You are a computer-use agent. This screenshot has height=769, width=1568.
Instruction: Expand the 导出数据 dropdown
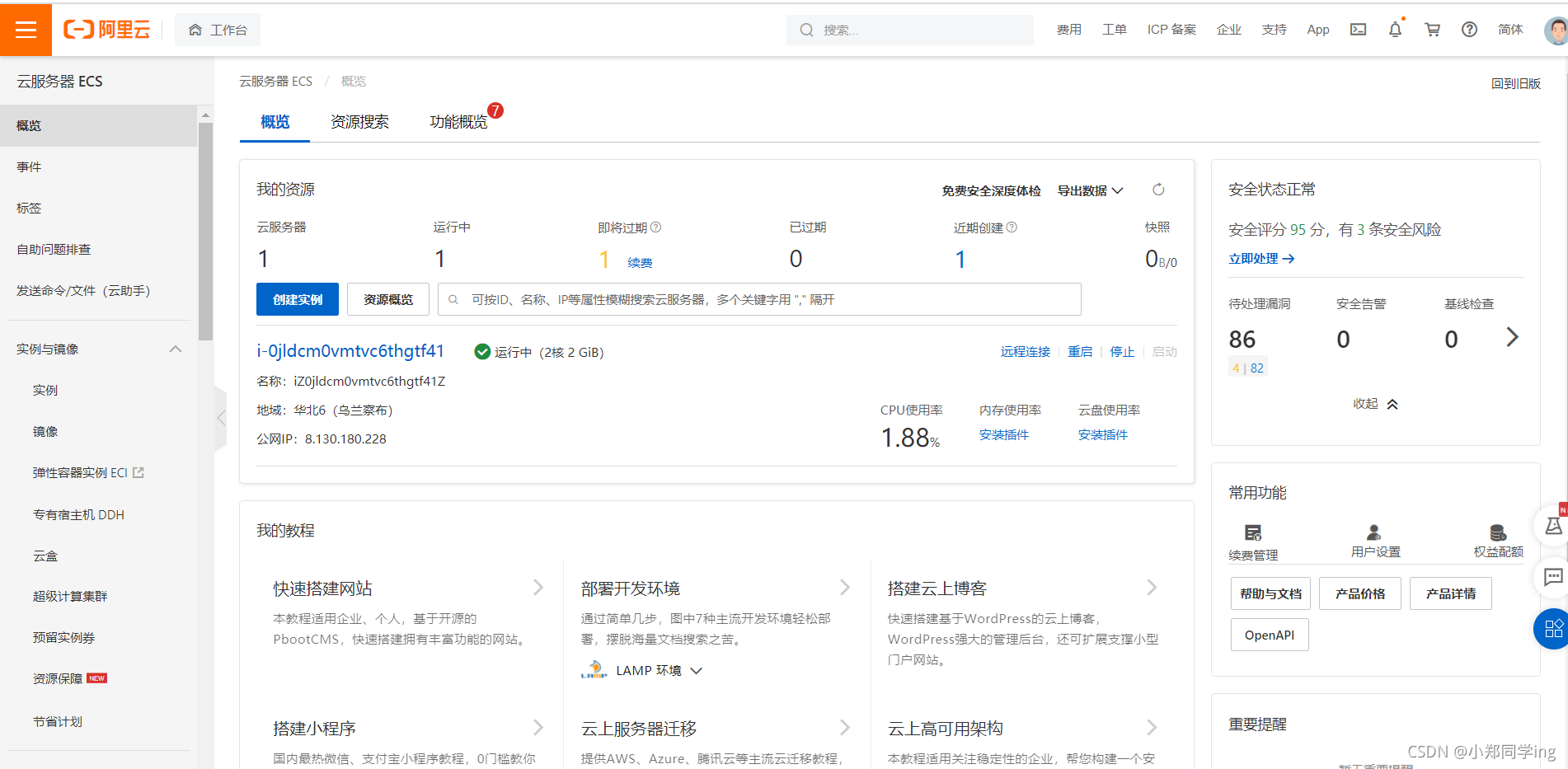(x=1090, y=190)
